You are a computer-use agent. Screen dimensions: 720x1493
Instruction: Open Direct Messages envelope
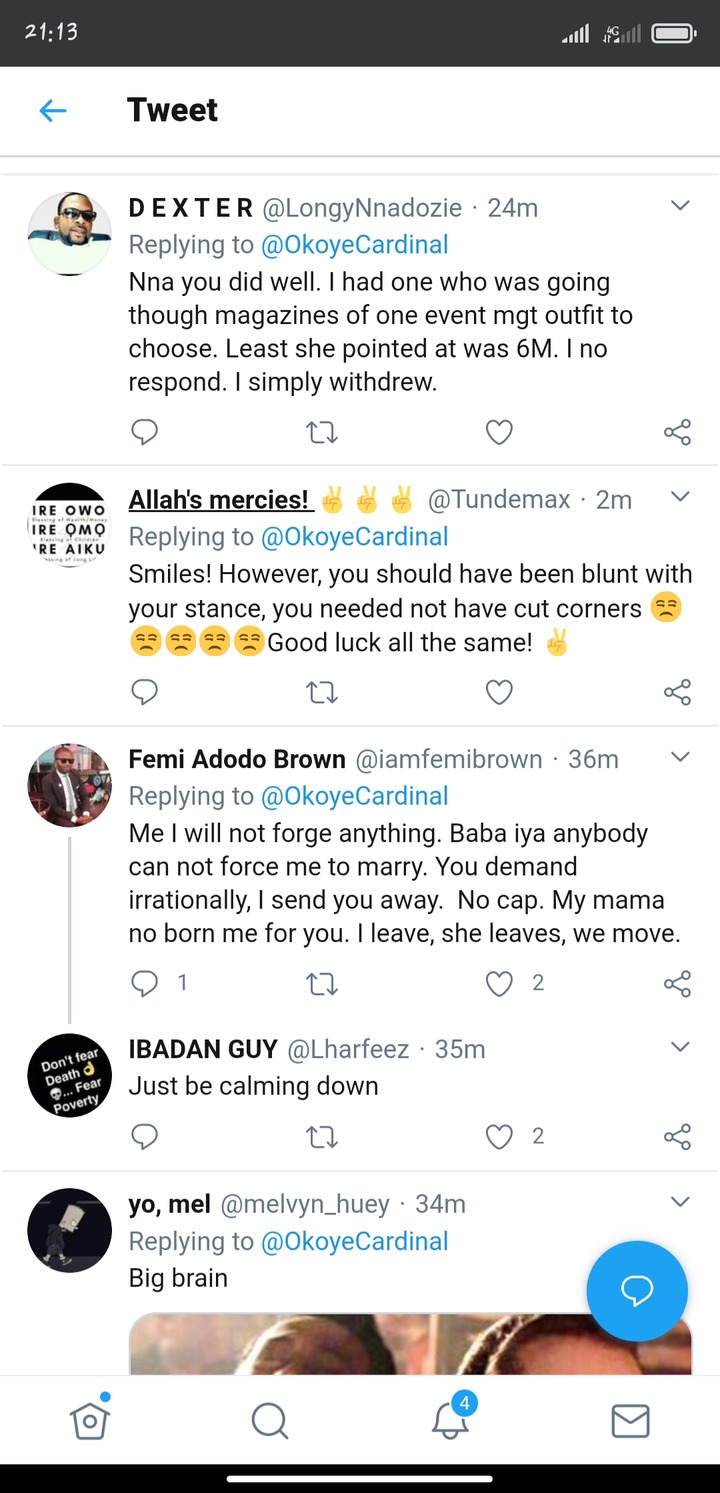point(630,1420)
